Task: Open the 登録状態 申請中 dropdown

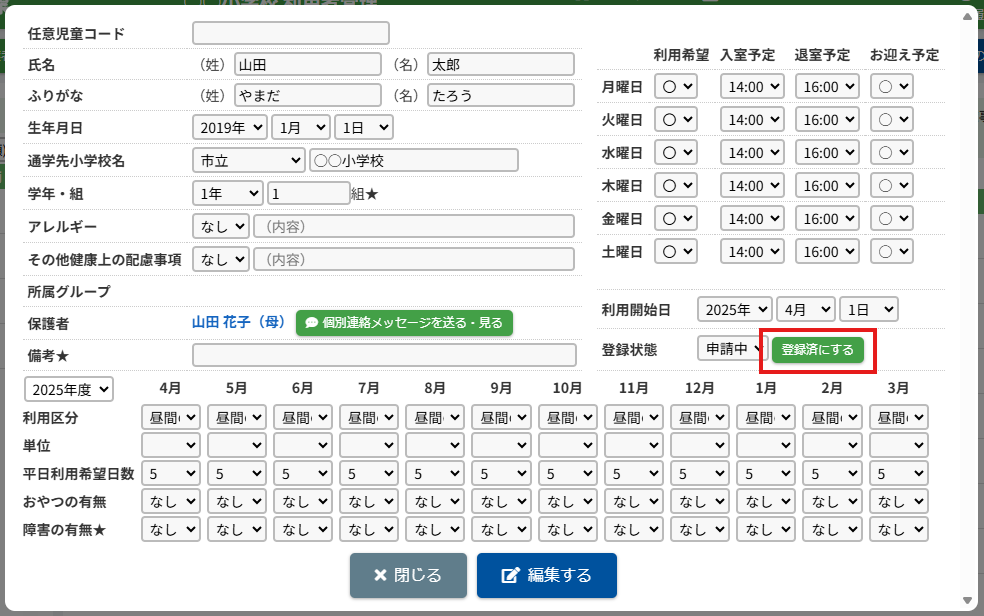Action: [x=730, y=349]
